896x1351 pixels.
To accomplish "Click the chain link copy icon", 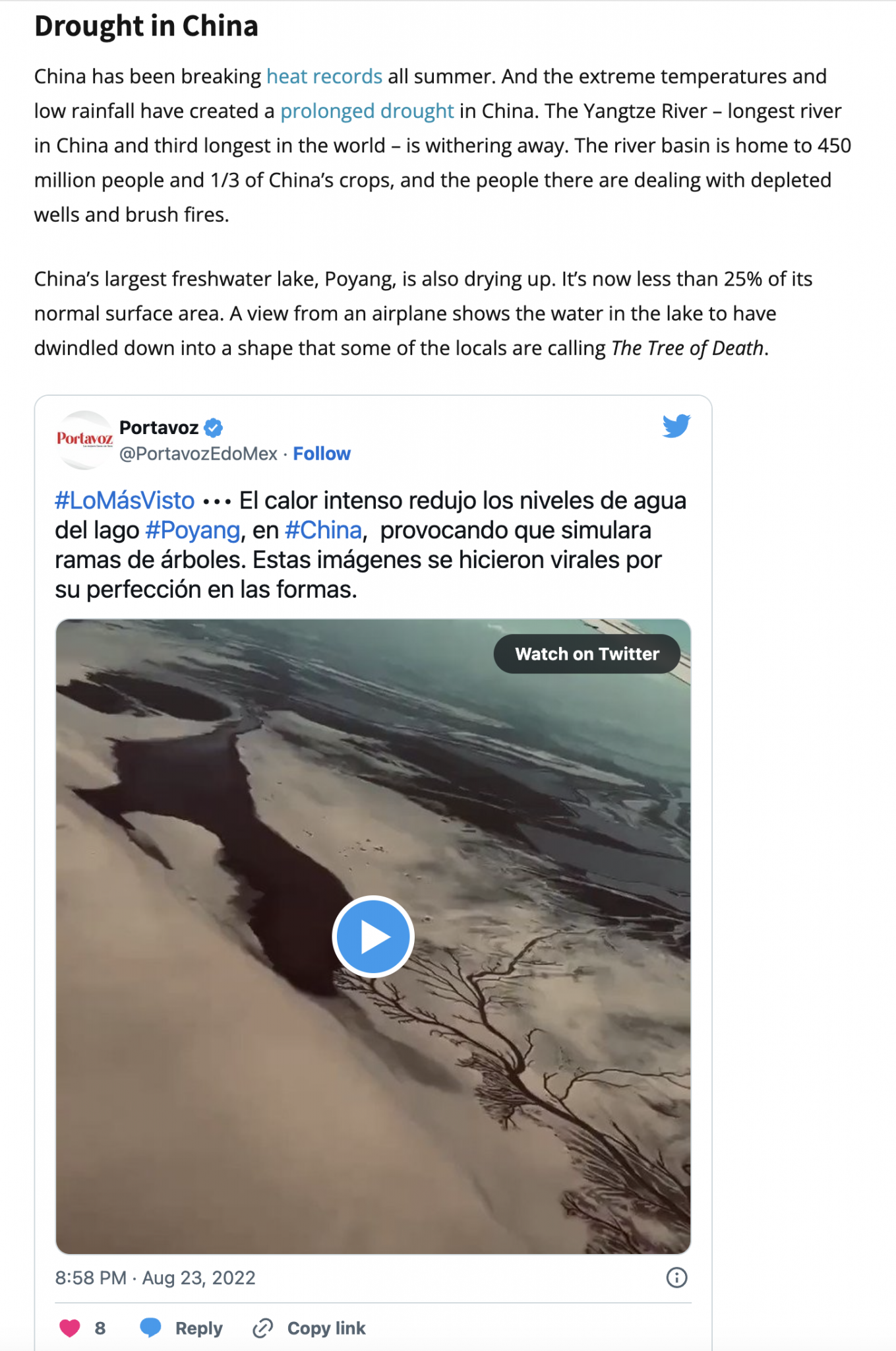I will 262,1328.
